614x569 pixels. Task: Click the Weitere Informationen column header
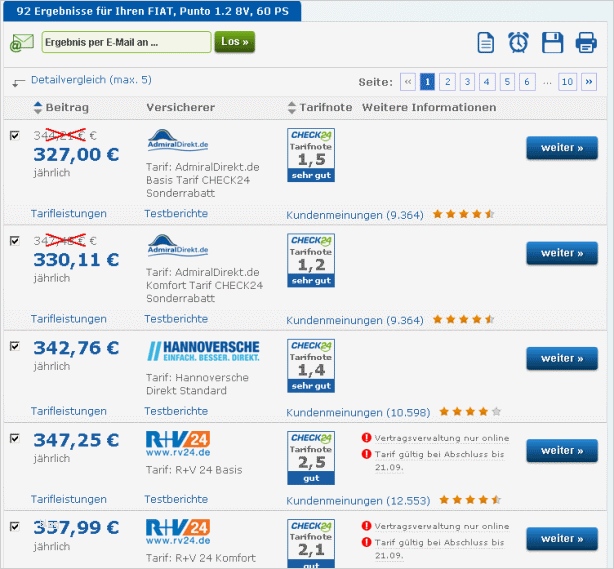pyautogui.click(x=429, y=107)
